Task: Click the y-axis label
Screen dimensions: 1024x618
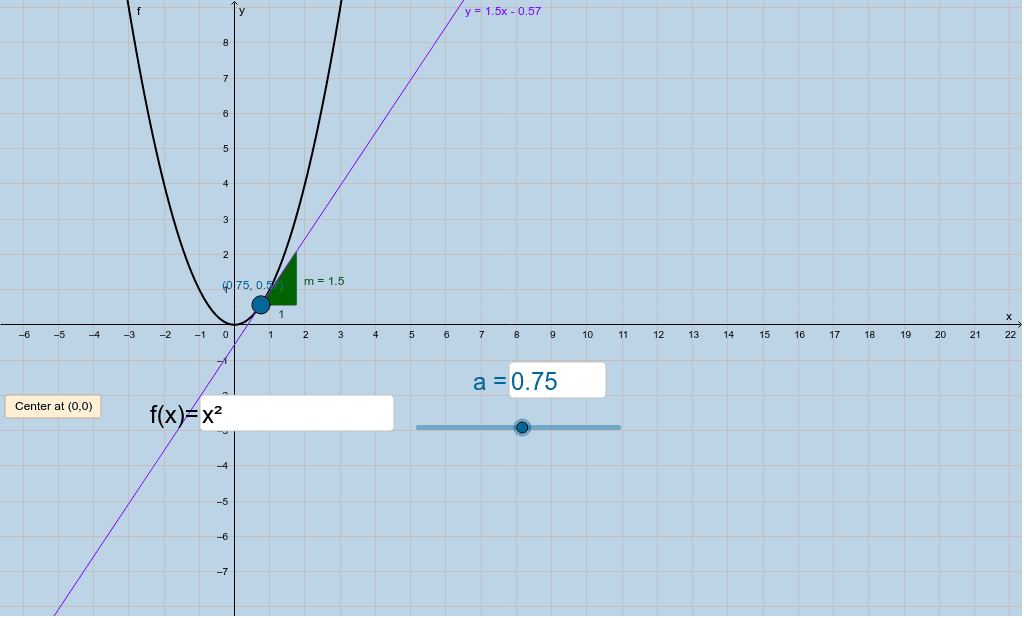Action: pos(242,10)
